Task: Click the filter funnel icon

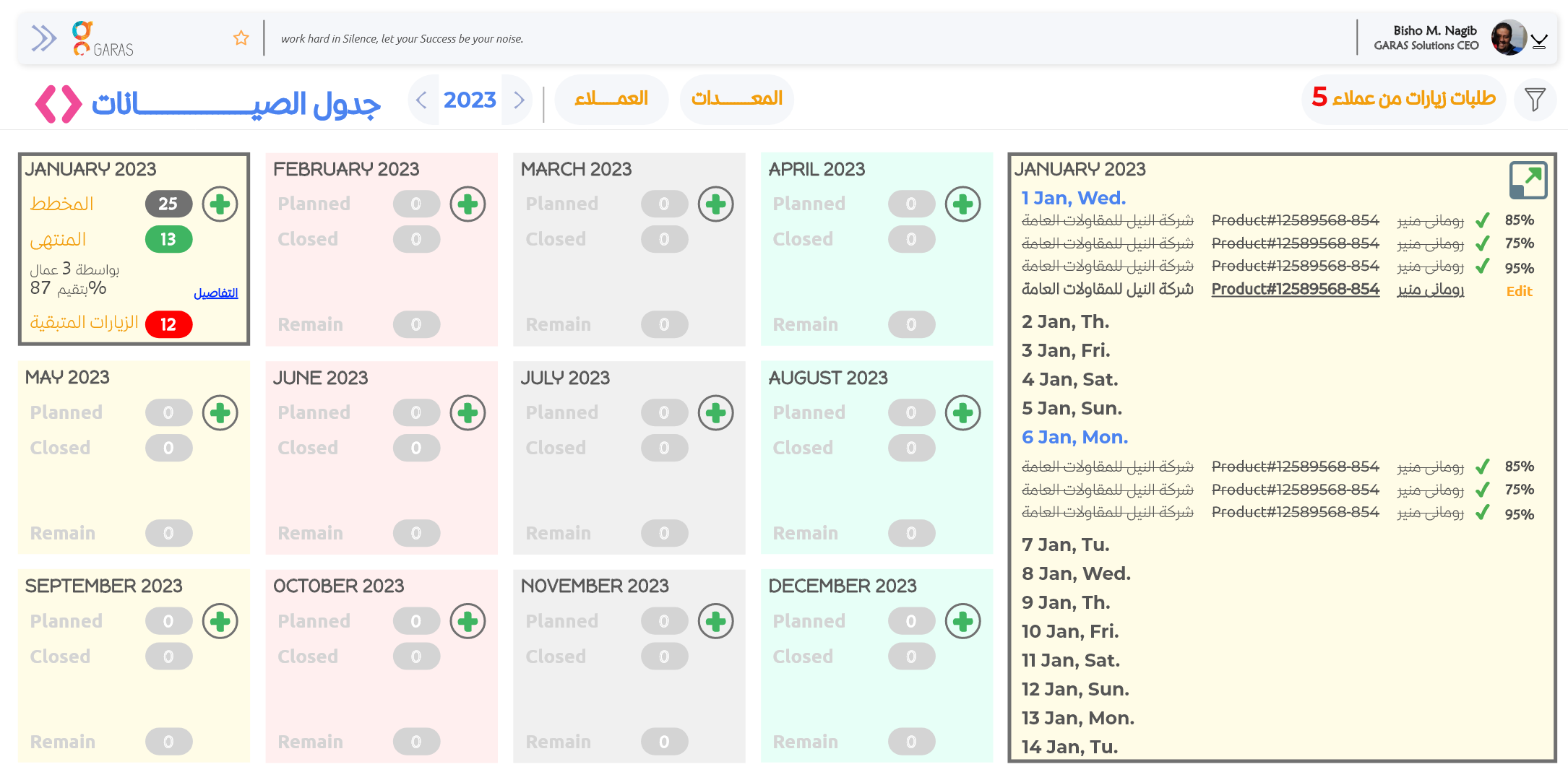Action: 1535,99
